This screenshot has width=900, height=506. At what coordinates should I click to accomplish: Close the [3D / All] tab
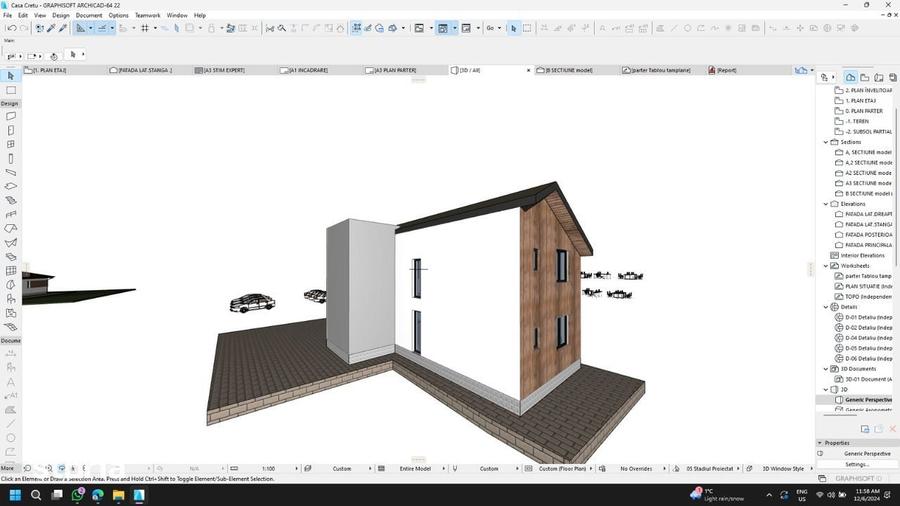pyautogui.click(x=529, y=70)
